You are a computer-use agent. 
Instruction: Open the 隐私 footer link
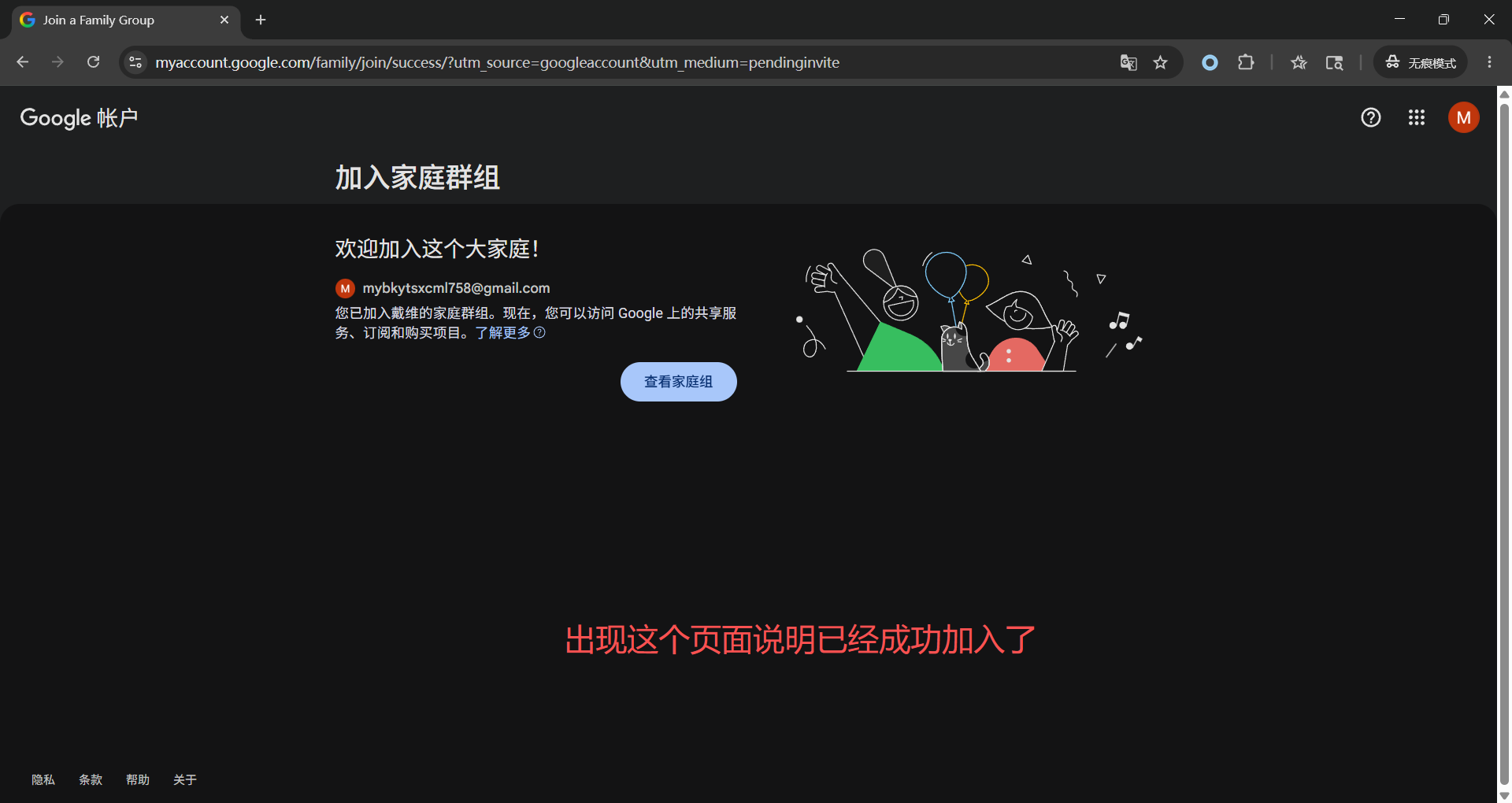[x=43, y=779]
